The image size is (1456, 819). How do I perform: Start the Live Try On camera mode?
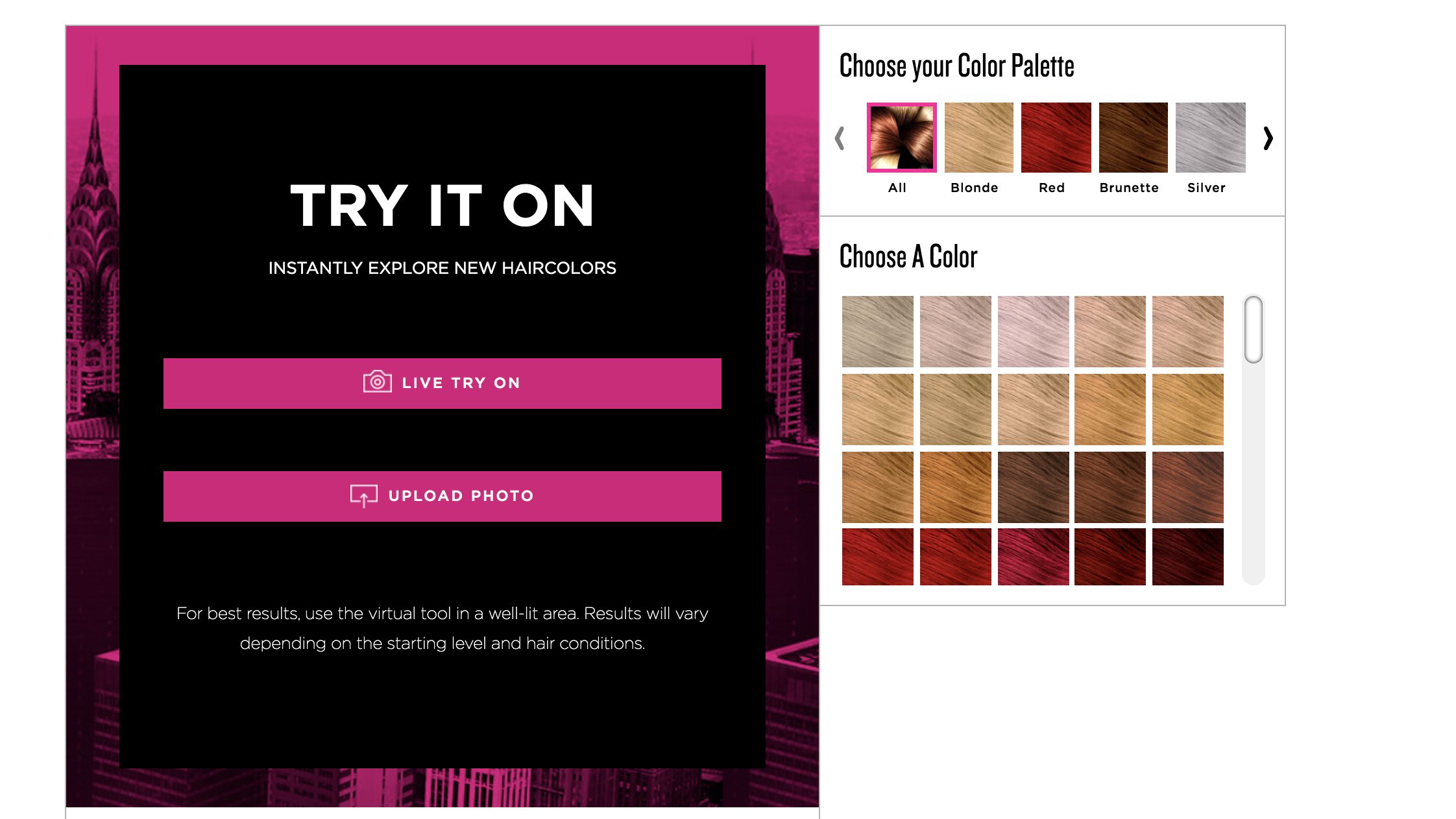click(443, 383)
